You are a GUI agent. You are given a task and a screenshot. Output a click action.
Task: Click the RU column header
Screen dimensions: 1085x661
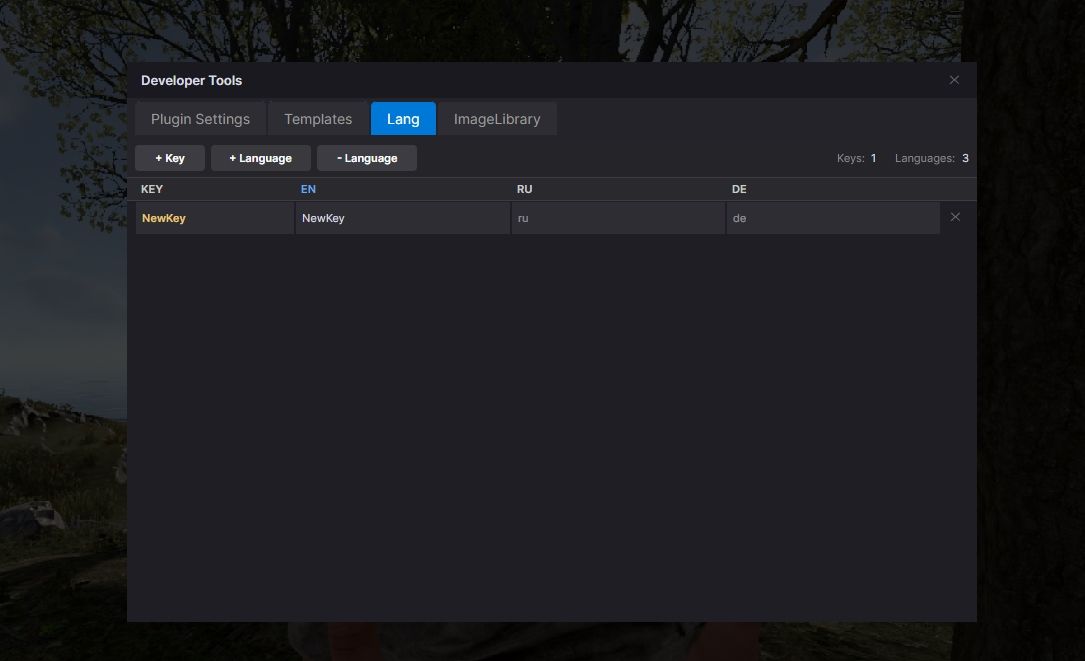tap(524, 189)
